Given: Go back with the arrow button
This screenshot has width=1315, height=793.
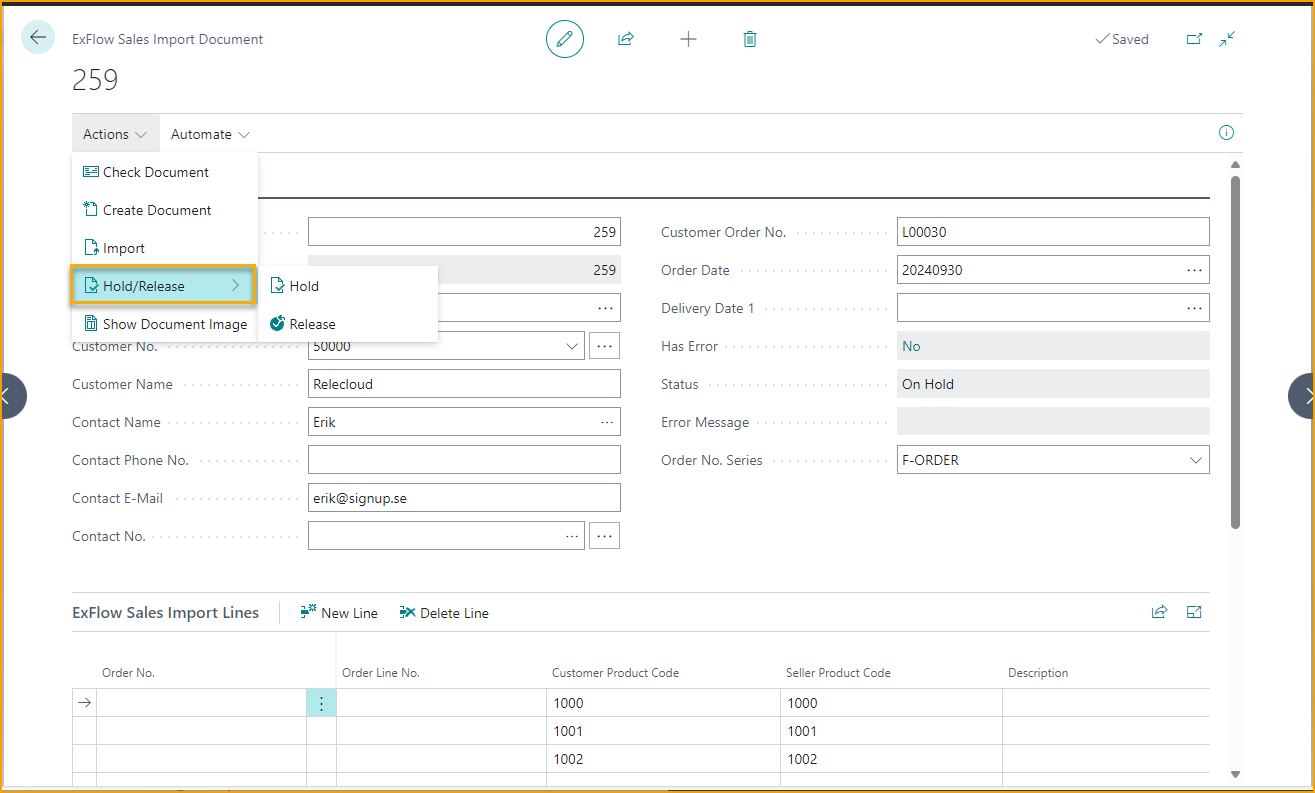Looking at the screenshot, I should 38,38.
